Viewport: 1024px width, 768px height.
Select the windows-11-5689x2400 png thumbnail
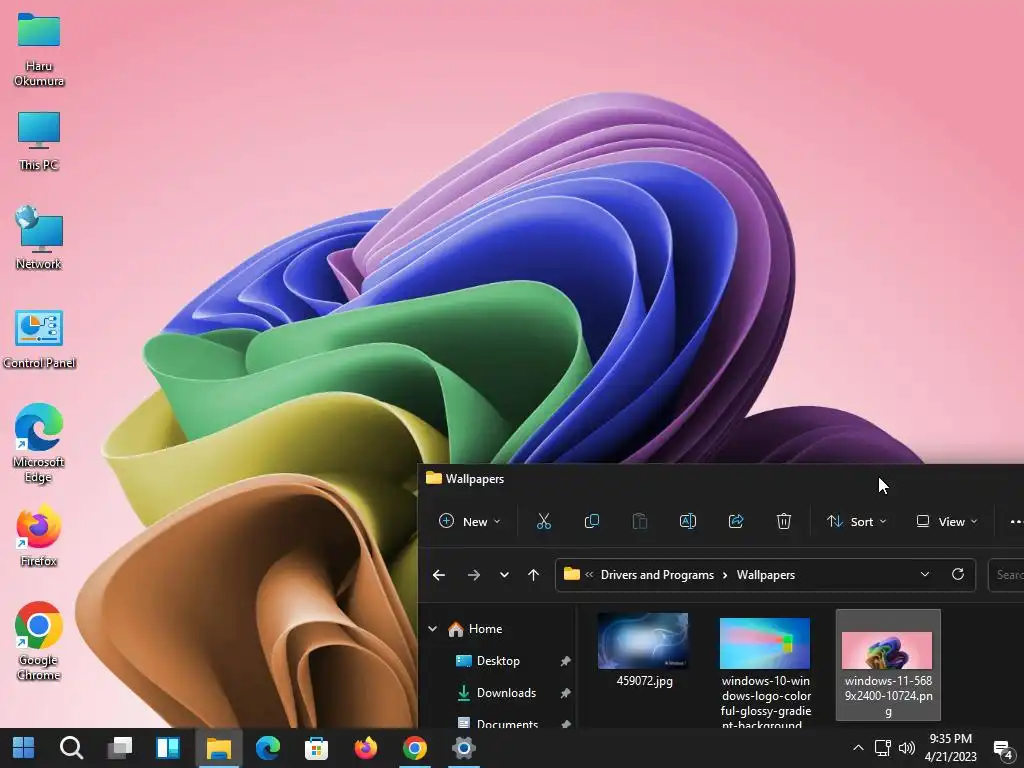point(887,650)
